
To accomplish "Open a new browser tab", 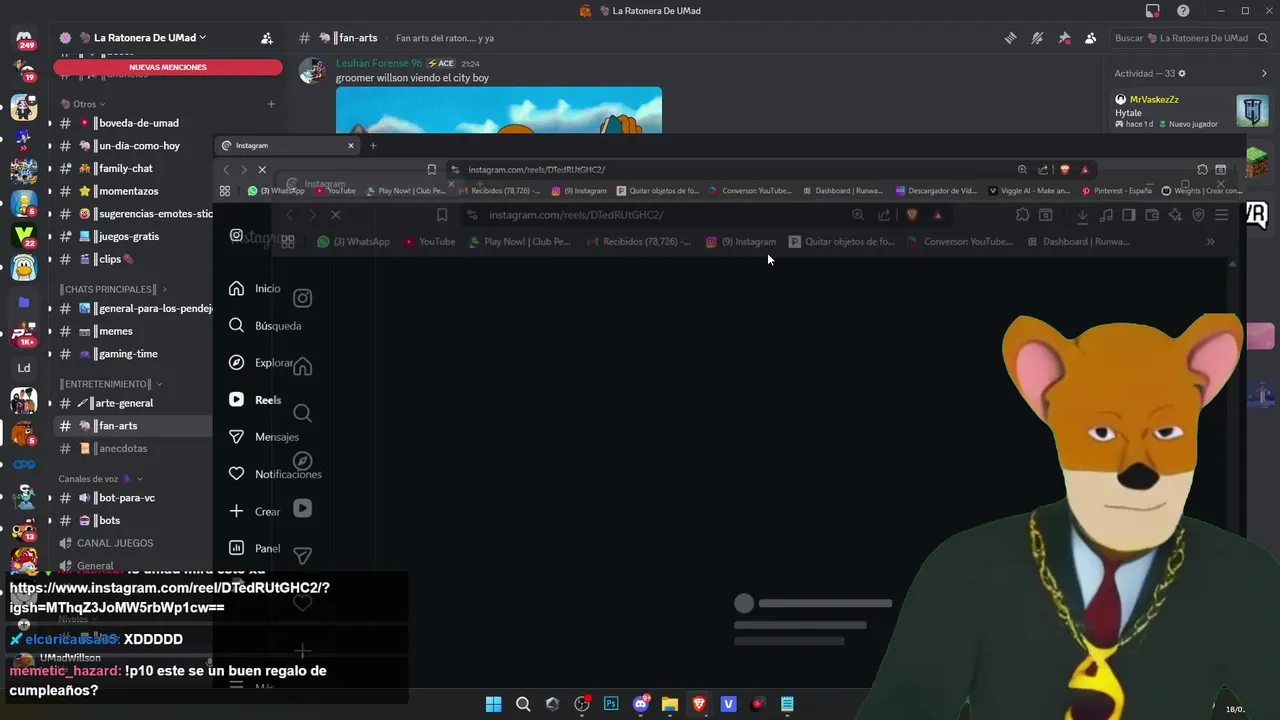I will tap(373, 146).
